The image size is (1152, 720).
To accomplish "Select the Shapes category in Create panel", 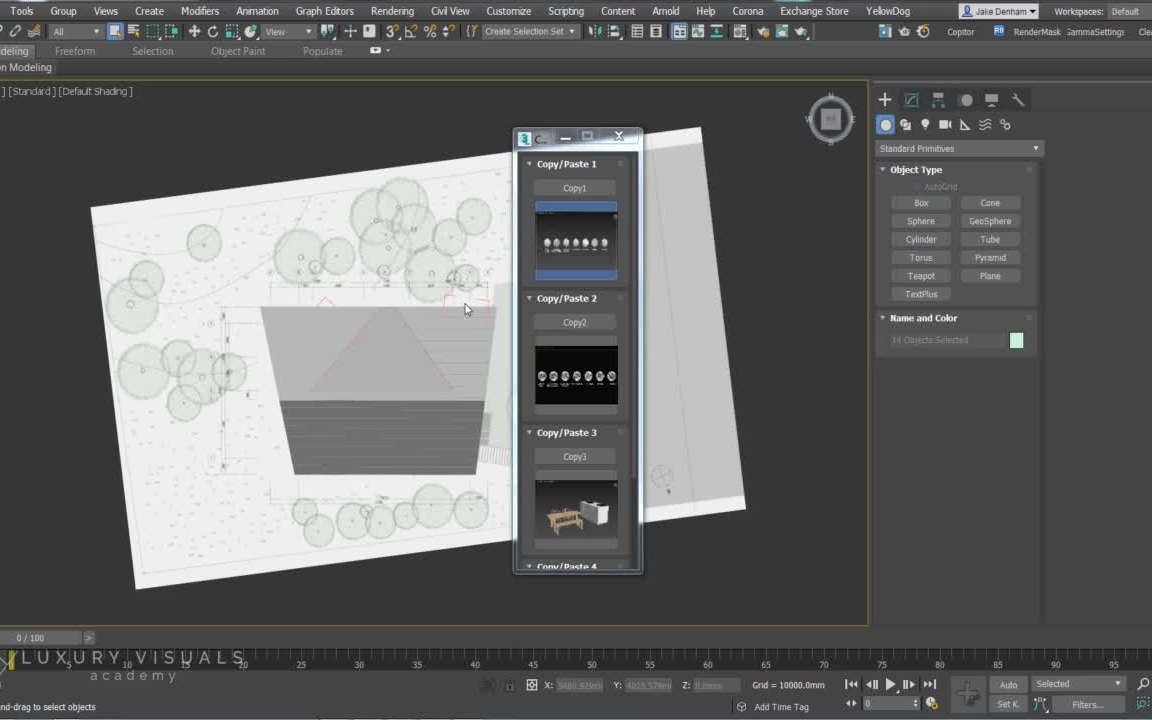I will (906, 124).
